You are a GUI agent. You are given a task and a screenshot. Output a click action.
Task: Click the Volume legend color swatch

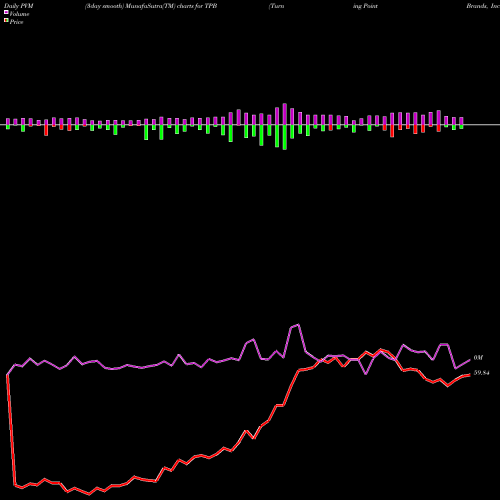pos(6,13)
